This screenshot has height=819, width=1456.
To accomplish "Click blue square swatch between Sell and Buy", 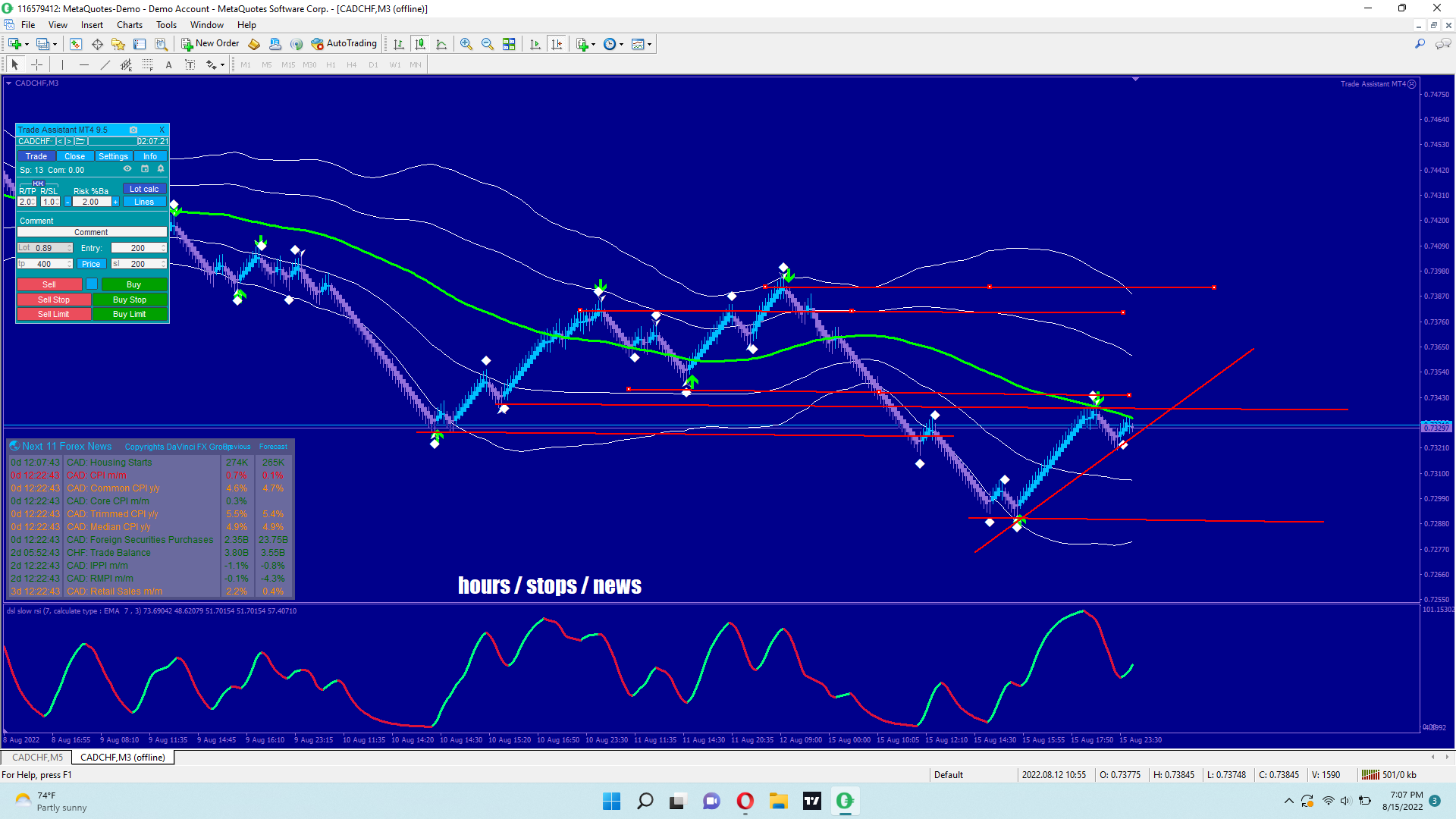I will [91, 284].
